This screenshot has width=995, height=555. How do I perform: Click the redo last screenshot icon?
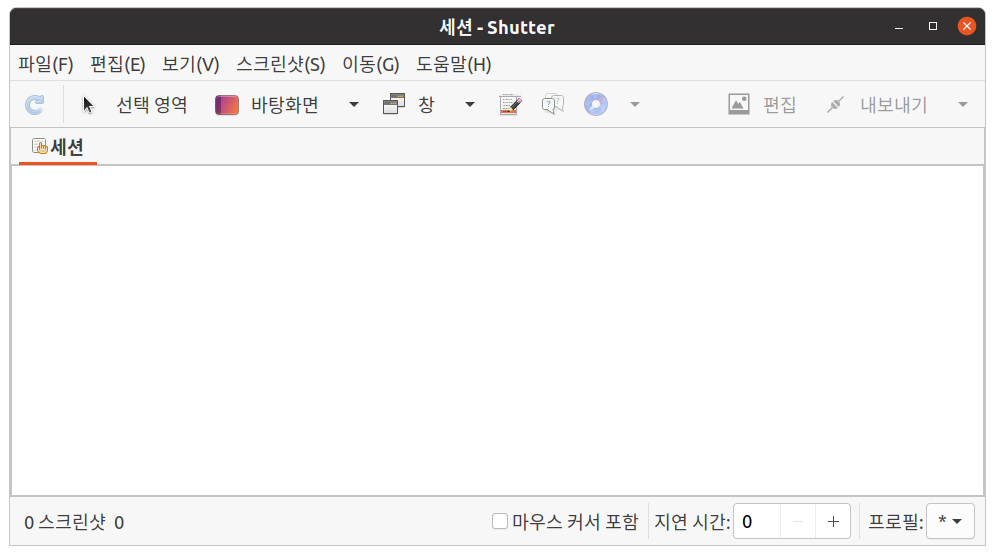coord(35,105)
